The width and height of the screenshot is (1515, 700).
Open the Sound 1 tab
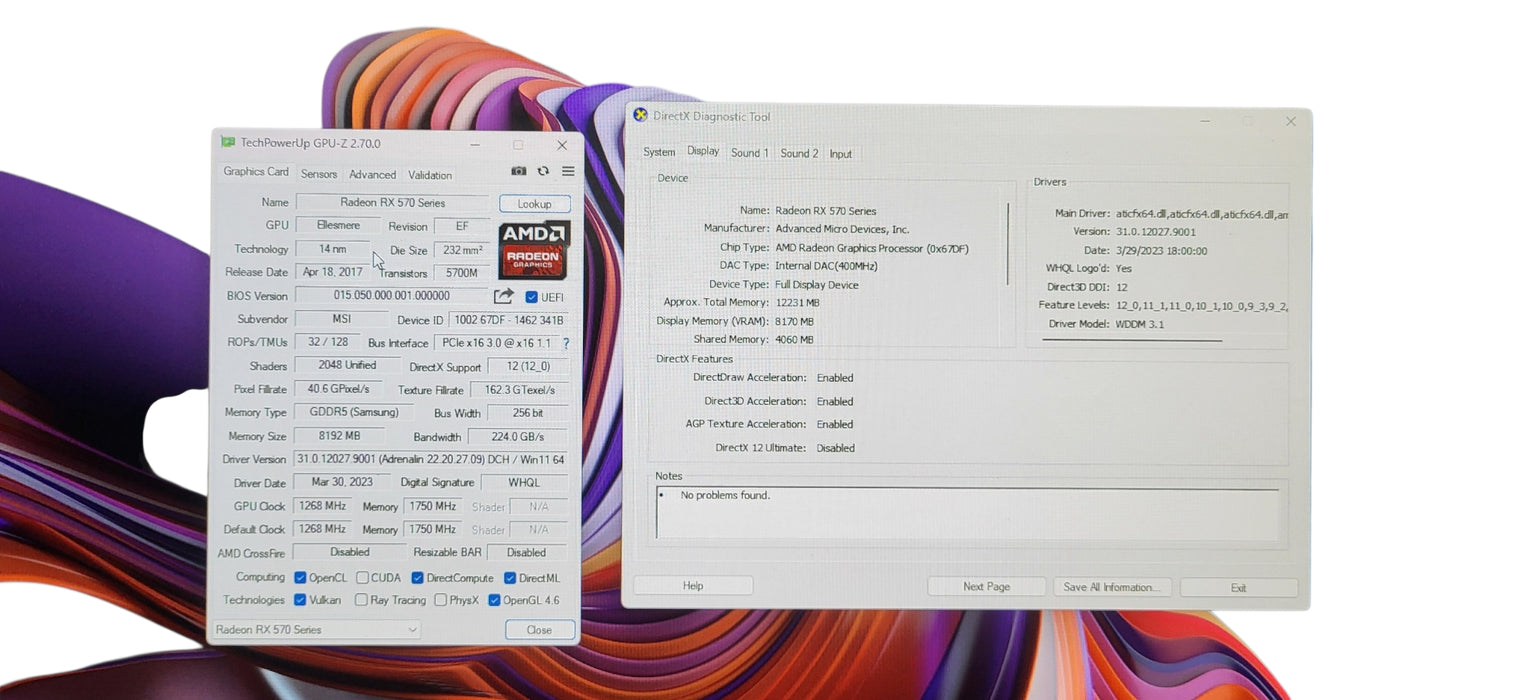point(750,153)
